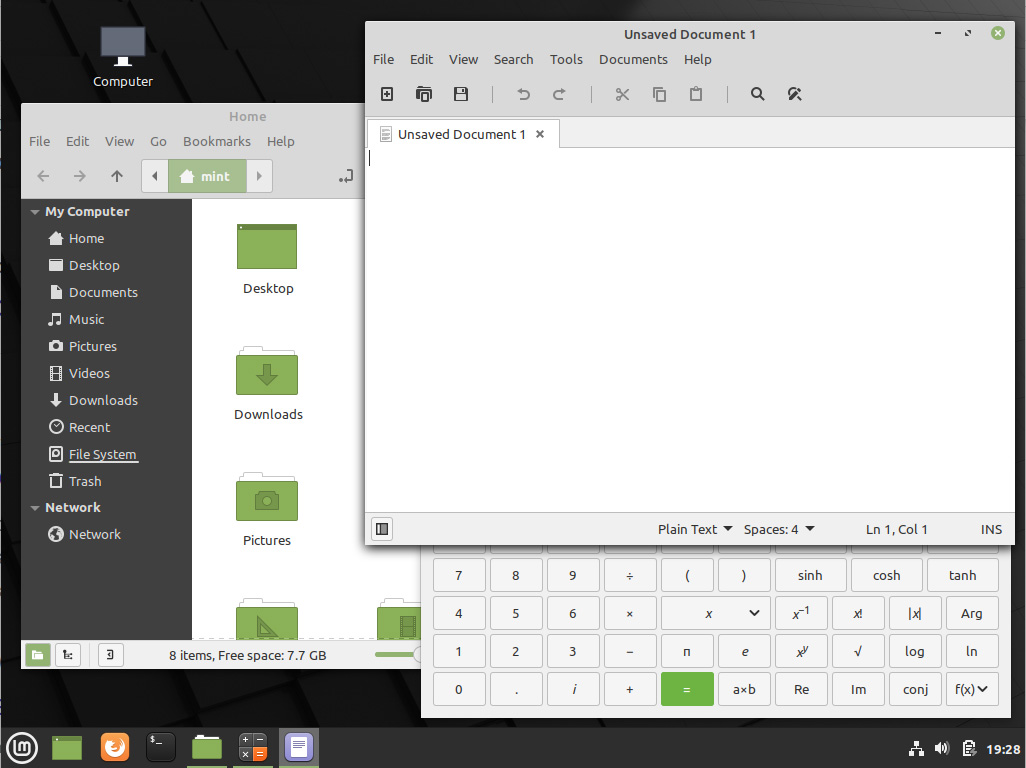Open the Linux Mint start menu
This screenshot has width=1026, height=768.
(x=22, y=747)
